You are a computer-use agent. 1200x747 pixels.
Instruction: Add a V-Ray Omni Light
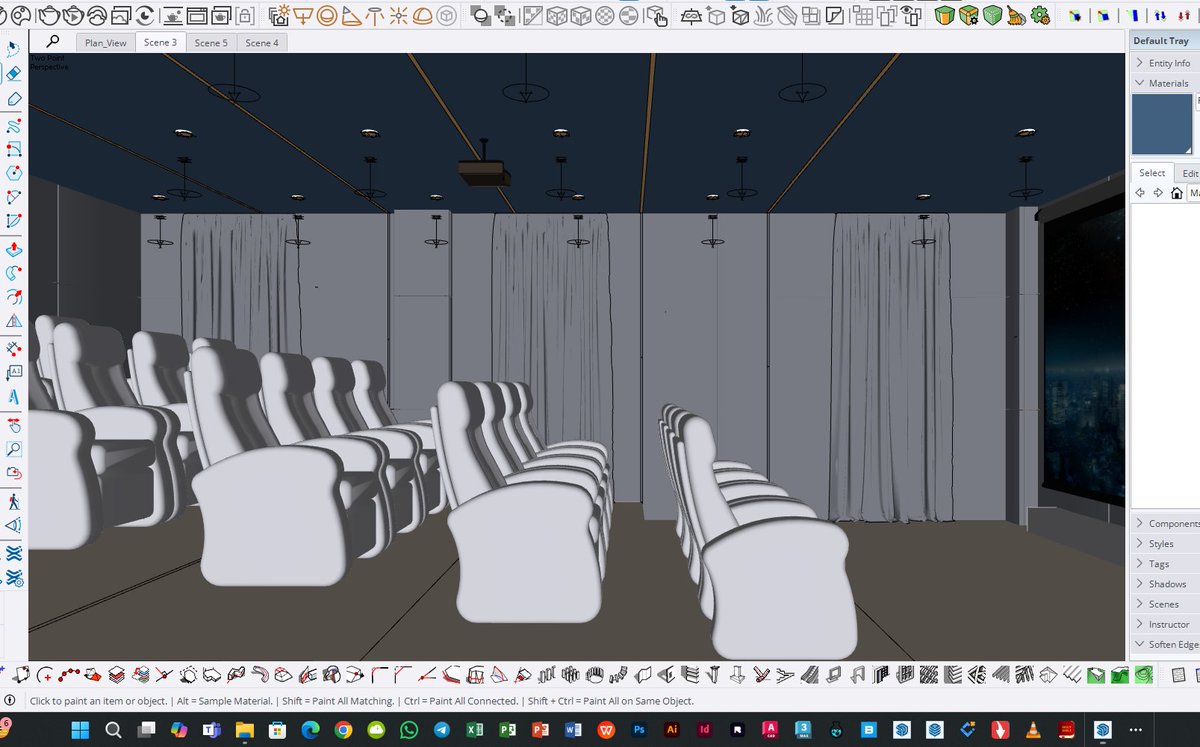click(397, 15)
